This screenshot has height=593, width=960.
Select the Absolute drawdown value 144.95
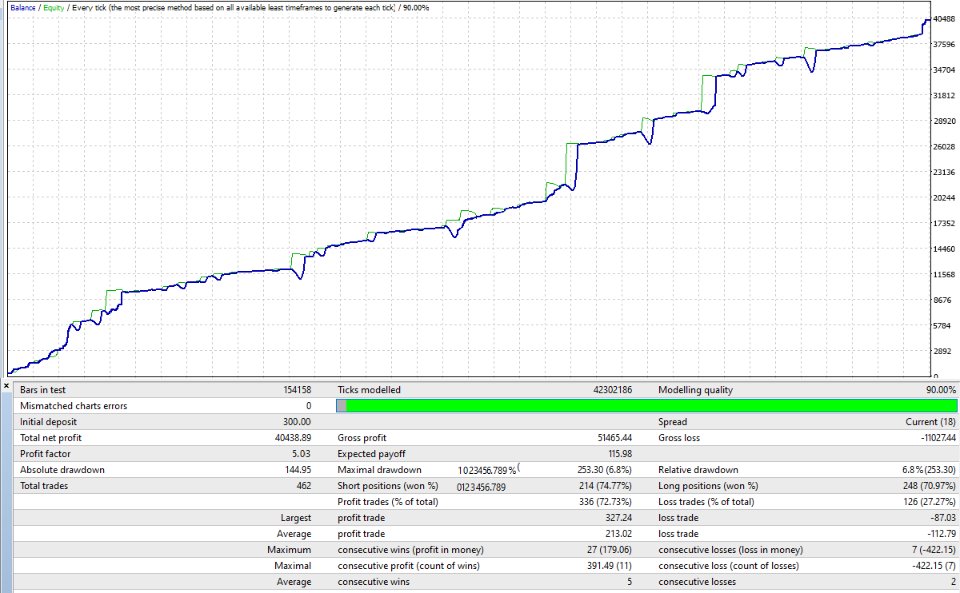pos(298,469)
